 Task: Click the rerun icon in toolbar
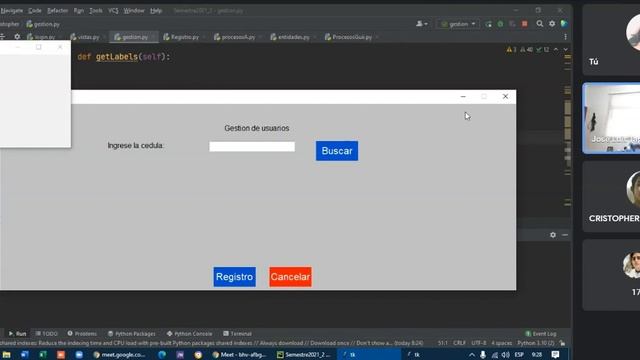[x=489, y=24]
